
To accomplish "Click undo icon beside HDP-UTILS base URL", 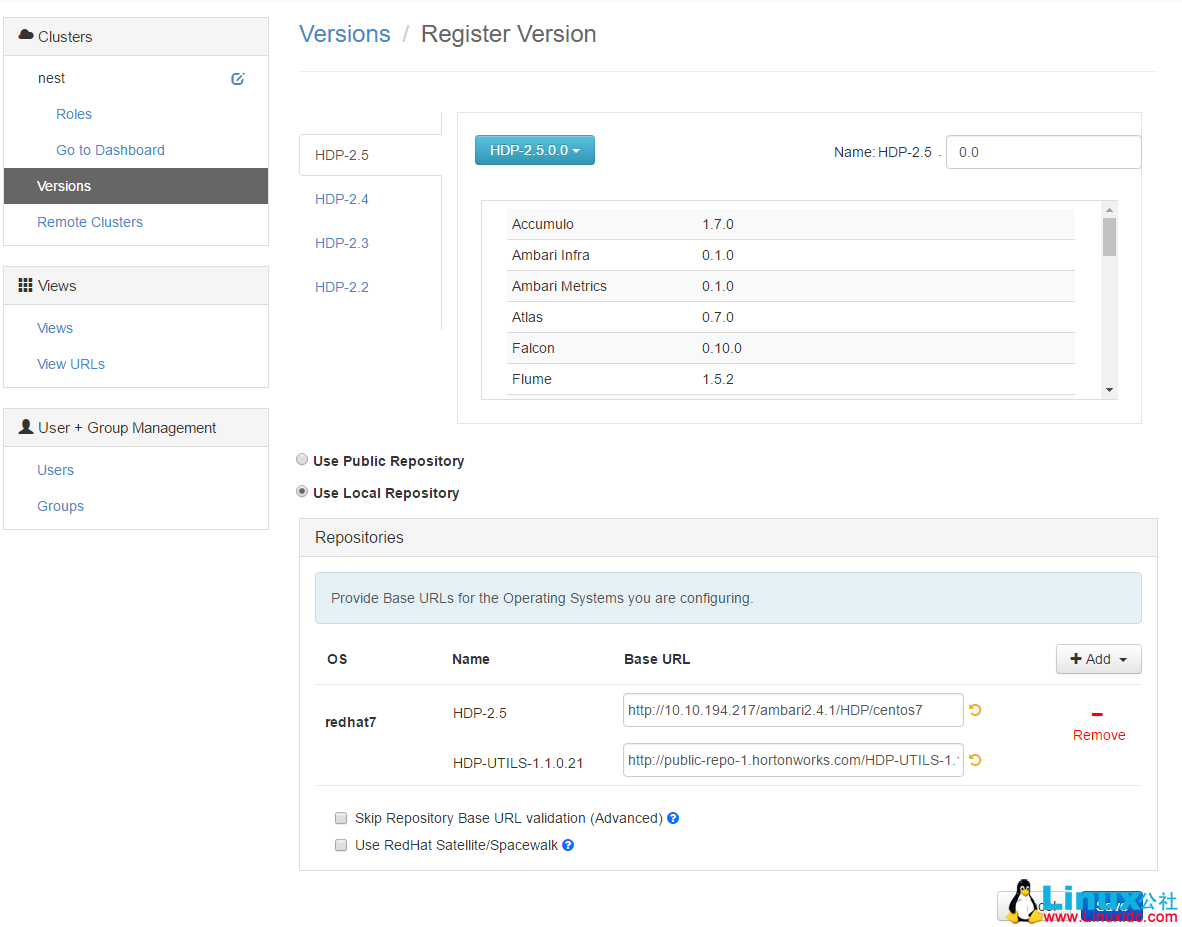I will pyautogui.click(x=975, y=760).
